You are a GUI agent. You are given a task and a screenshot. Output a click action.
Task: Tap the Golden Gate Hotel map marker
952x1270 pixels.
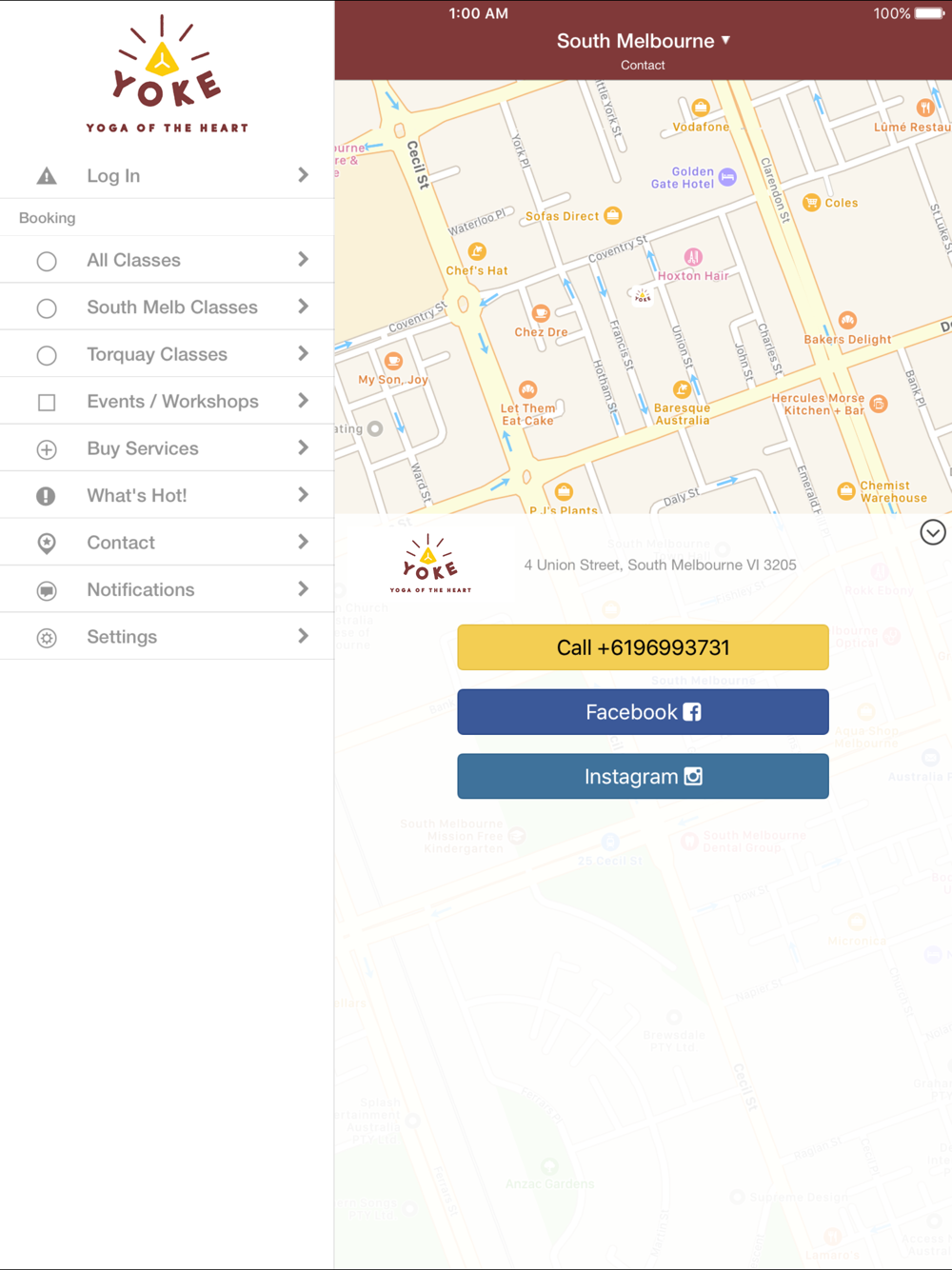pyautogui.click(x=728, y=176)
